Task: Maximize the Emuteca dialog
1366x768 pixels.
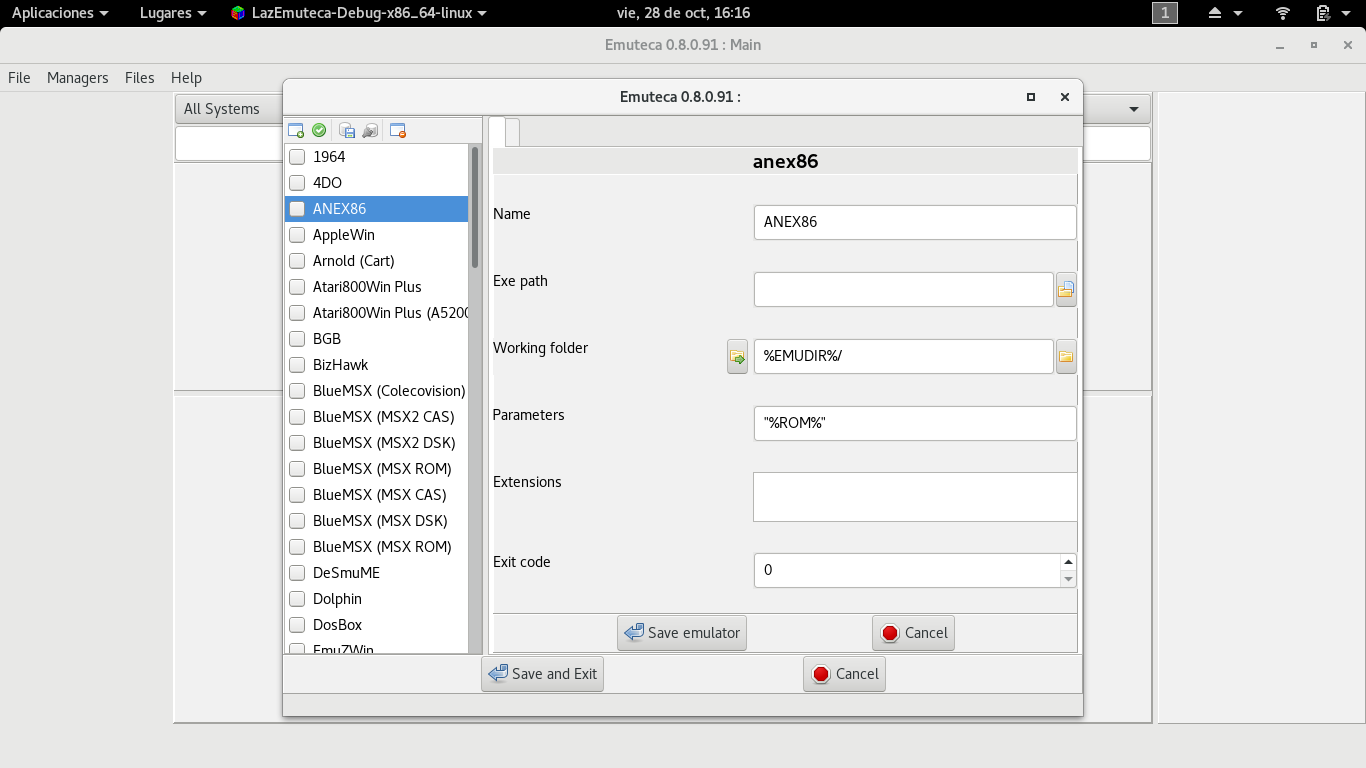Action: point(1031,97)
